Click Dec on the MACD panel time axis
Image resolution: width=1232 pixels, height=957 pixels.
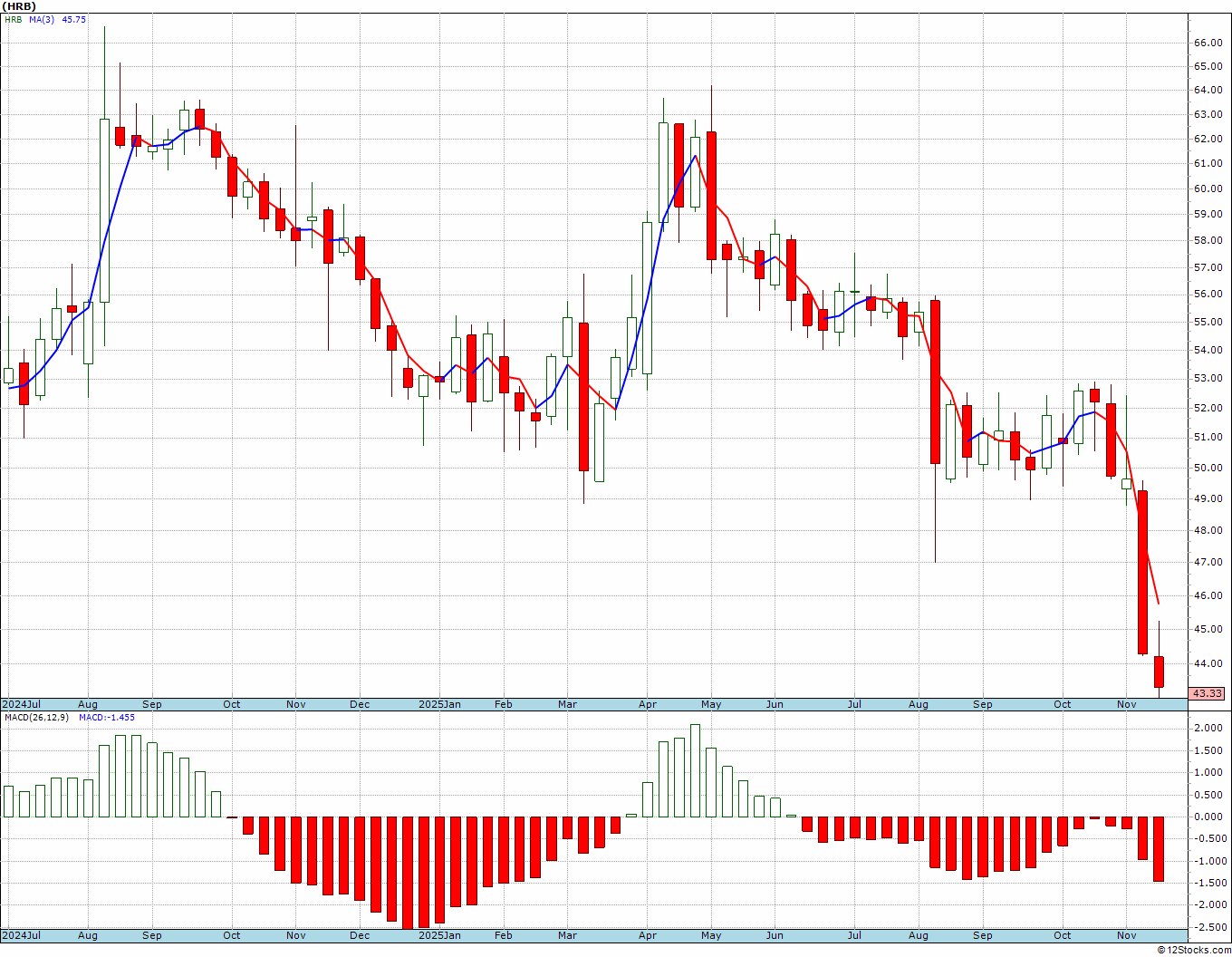(x=360, y=935)
